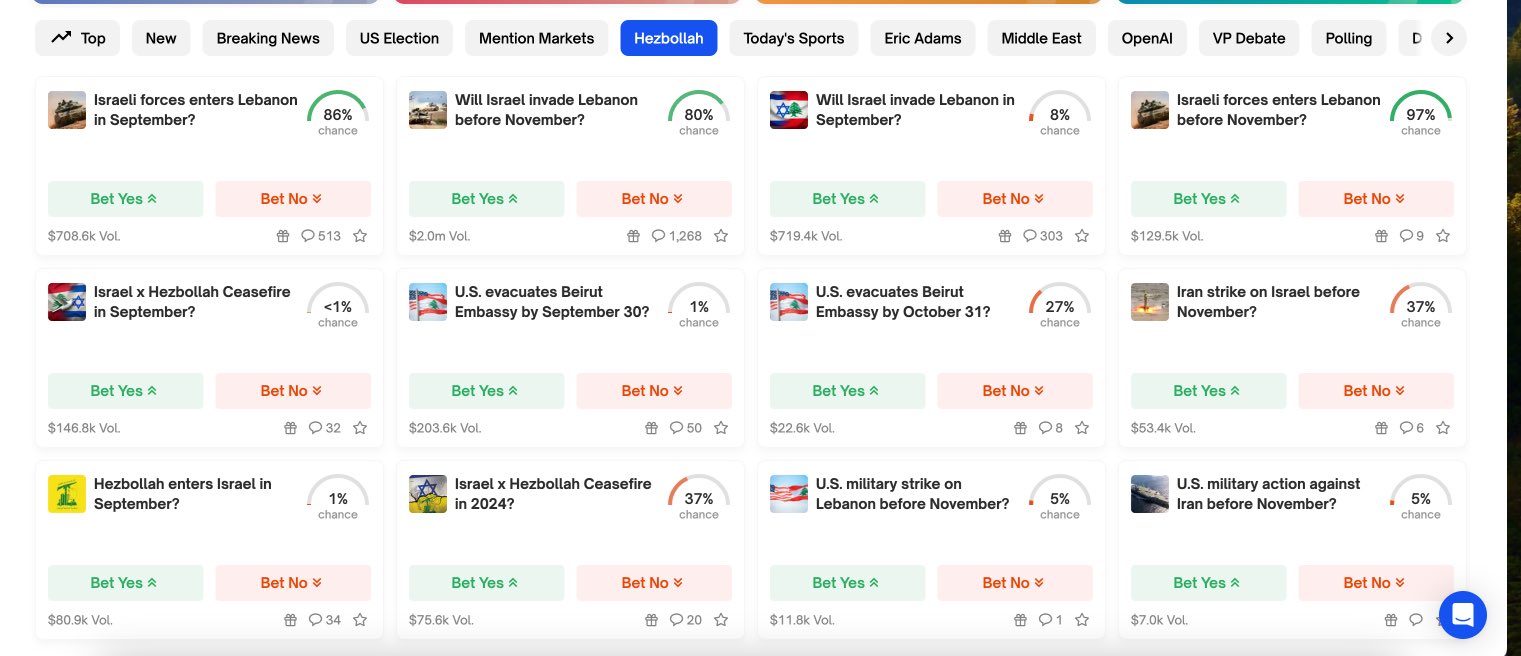The width and height of the screenshot is (1521, 656).
Task: Bet Yes on 'Israel x Hezbollah Ceasefire in September'
Action: tap(125, 391)
